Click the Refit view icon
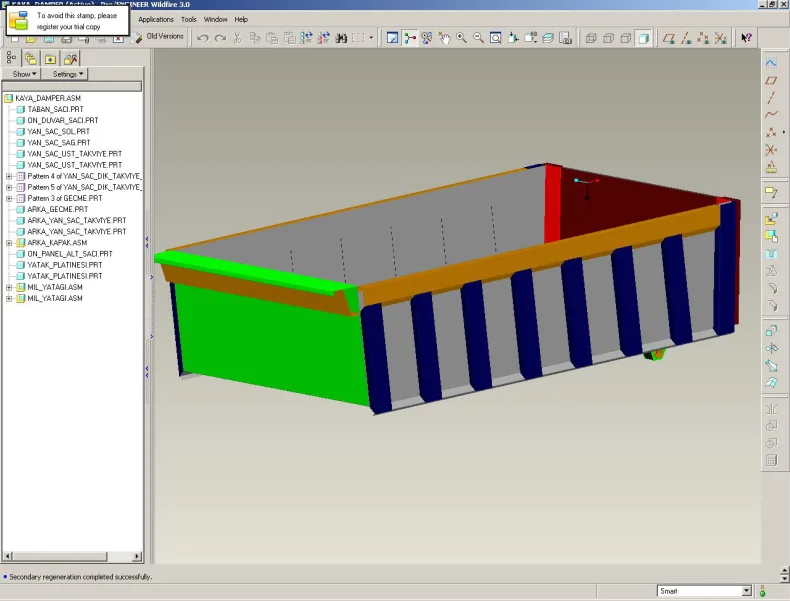Image resolution: width=790 pixels, height=601 pixels. pos(495,38)
